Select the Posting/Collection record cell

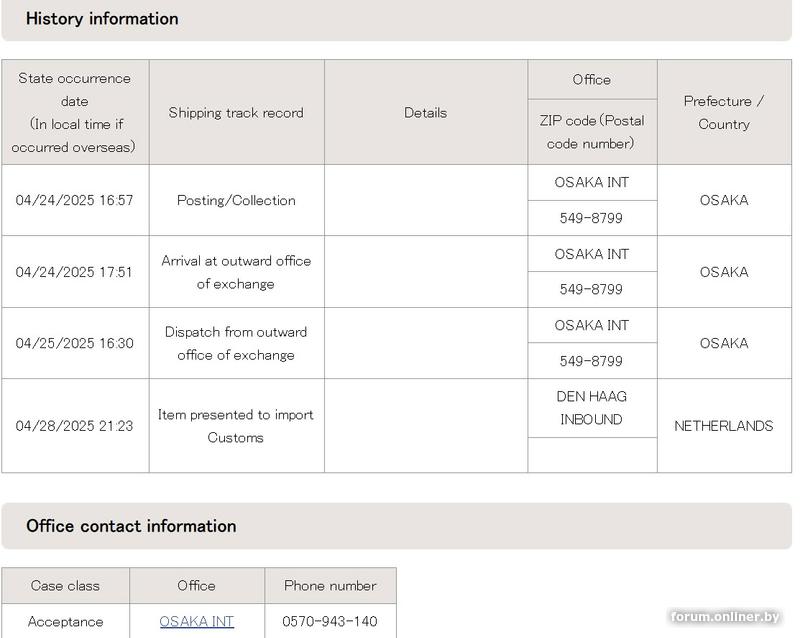pyautogui.click(x=236, y=200)
